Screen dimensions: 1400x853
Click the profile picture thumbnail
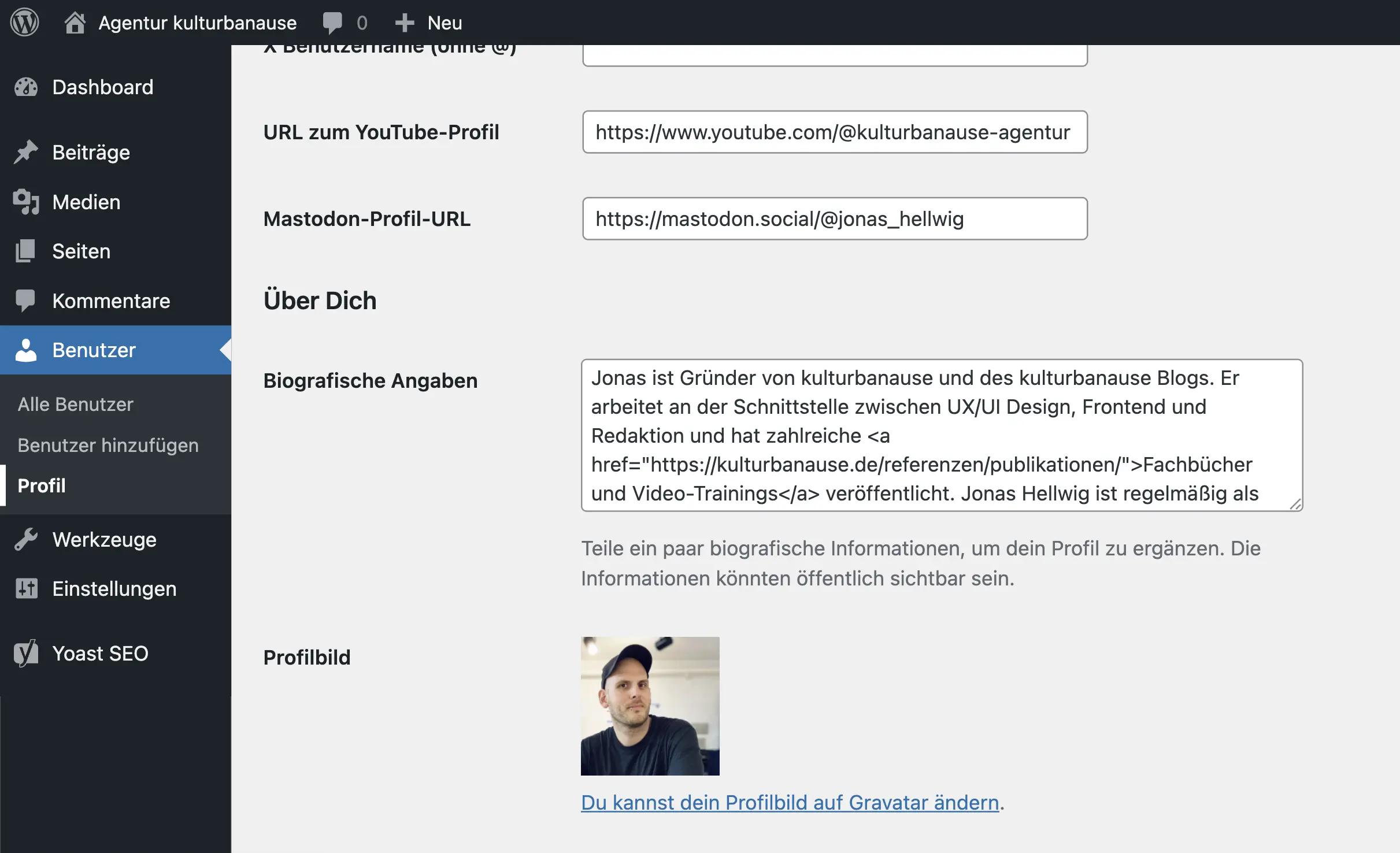pyautogui.click(x=650, y=706)
